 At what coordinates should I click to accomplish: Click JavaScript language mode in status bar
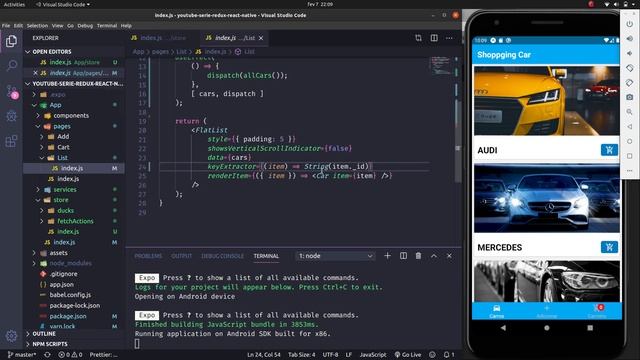pos(373,355)
